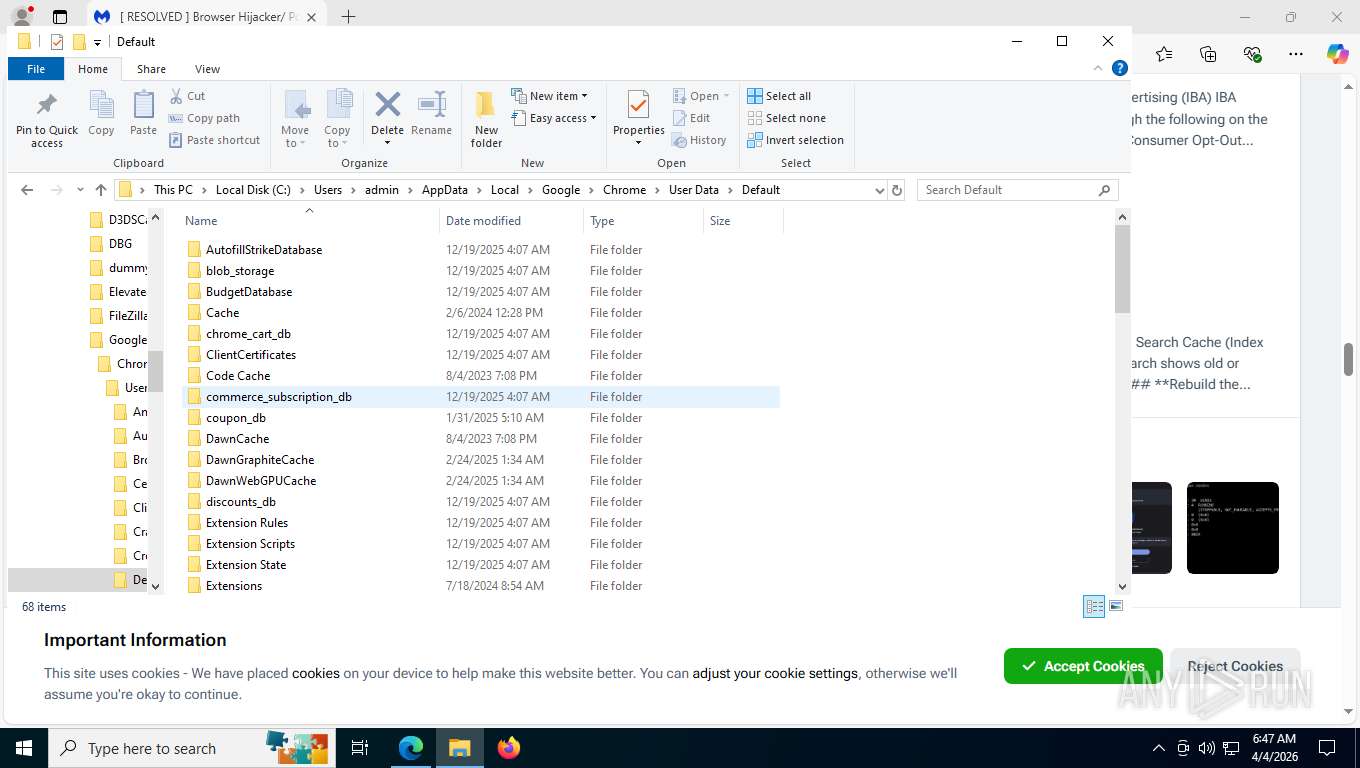1360x768 pixels.
Task: Open the Open button dropdown arrow
Action: coord(726,96)
